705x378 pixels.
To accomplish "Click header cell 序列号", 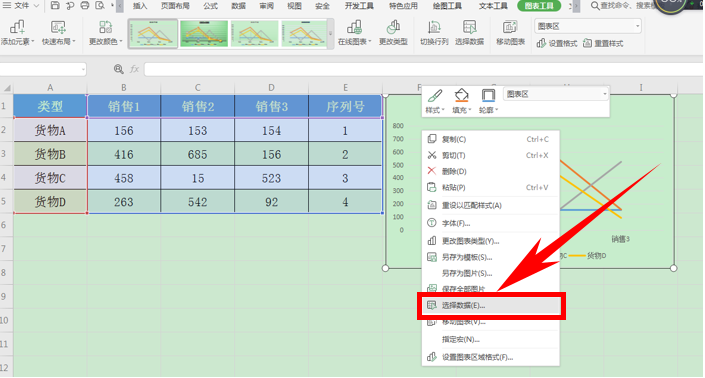I will pos(345,107).
